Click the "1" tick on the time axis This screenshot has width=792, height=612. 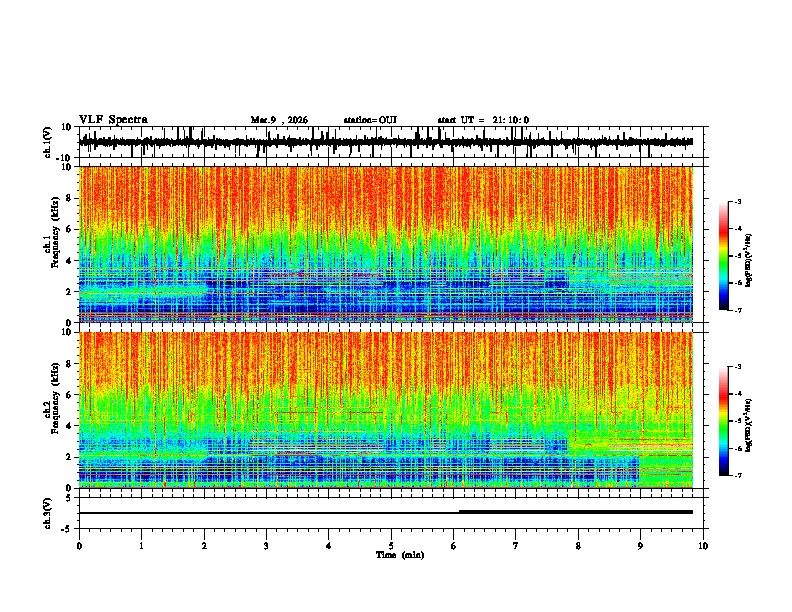(141, 546)
